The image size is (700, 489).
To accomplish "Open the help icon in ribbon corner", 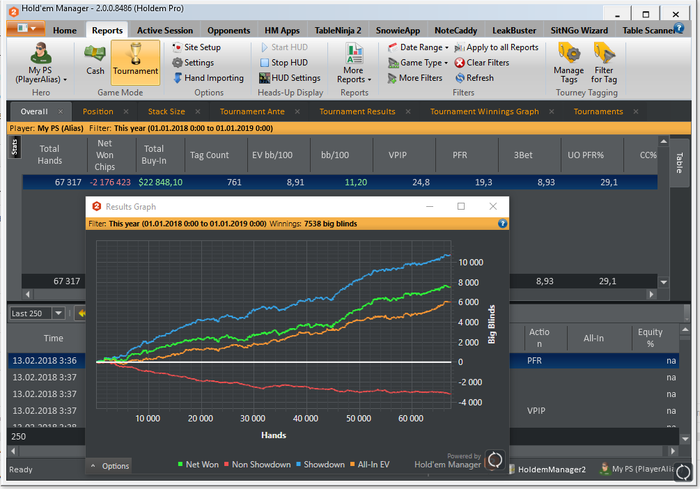I will pyautogui.click(x=679, y=28).
